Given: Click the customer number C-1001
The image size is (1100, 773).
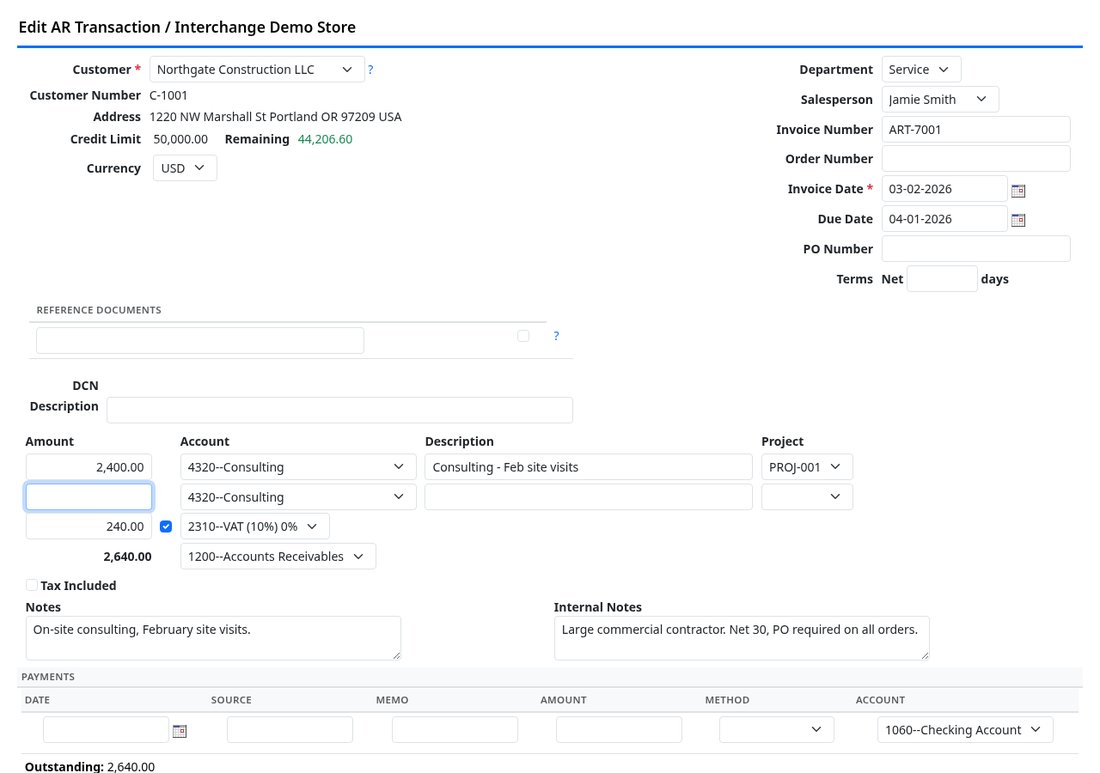Looking at the screenshot, I should pos(168,95).
